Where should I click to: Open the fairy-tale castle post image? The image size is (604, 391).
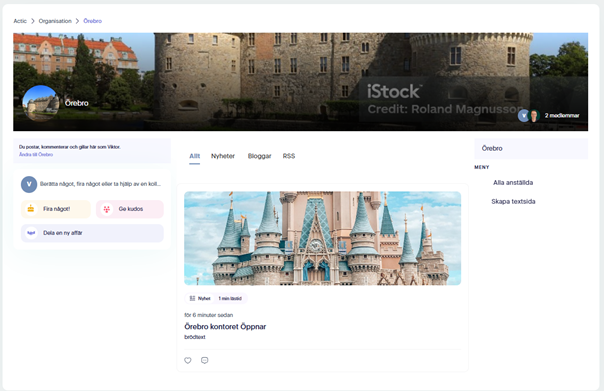pyautogui.click(x=322, y=238)
